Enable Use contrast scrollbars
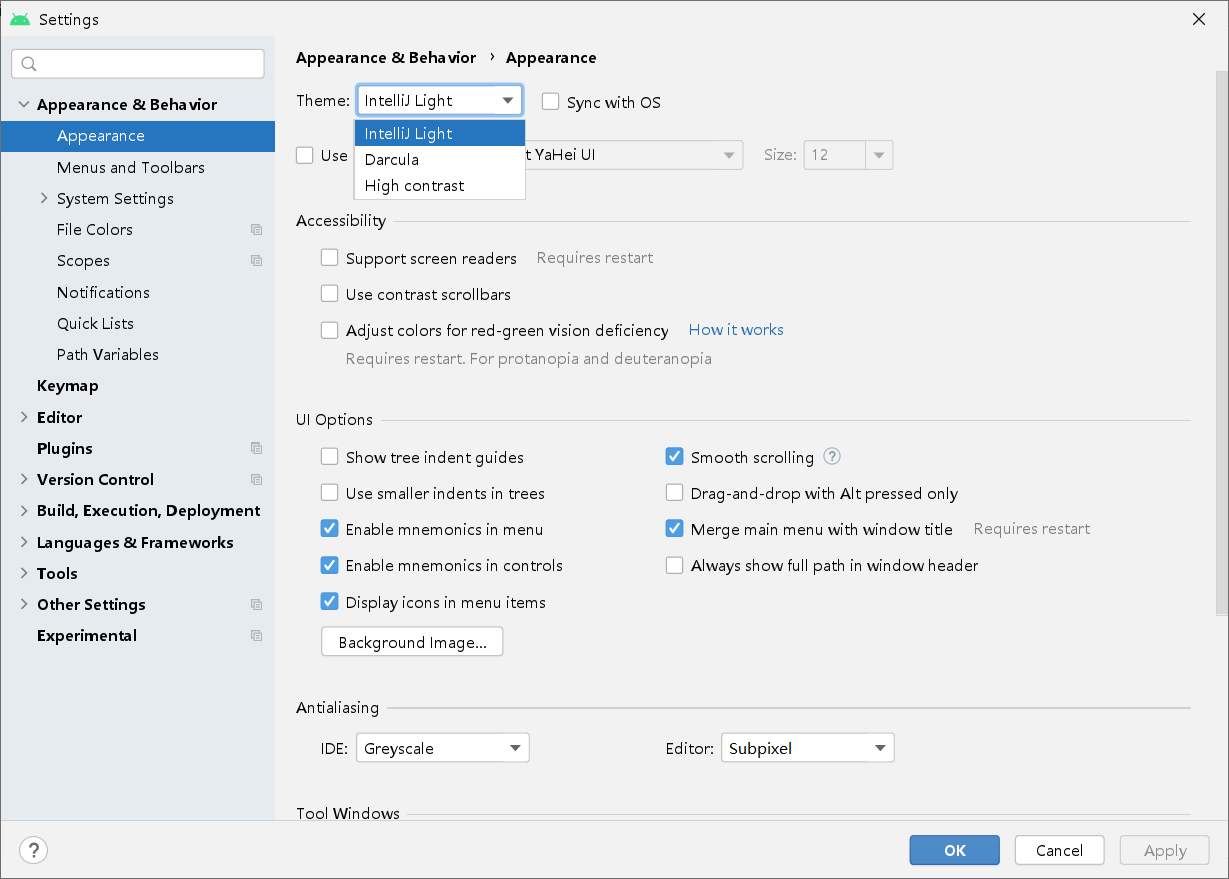The width and height of the screenshot is (1229, 879). tap(330, 294)
